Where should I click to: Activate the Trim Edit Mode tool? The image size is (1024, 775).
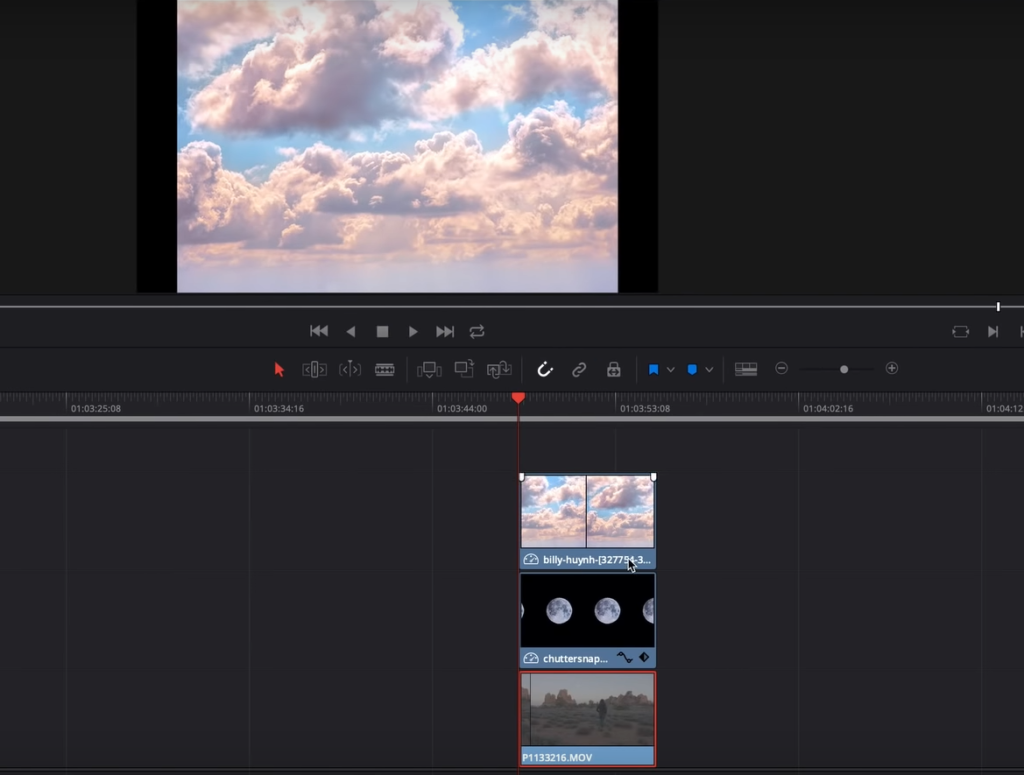314,370
